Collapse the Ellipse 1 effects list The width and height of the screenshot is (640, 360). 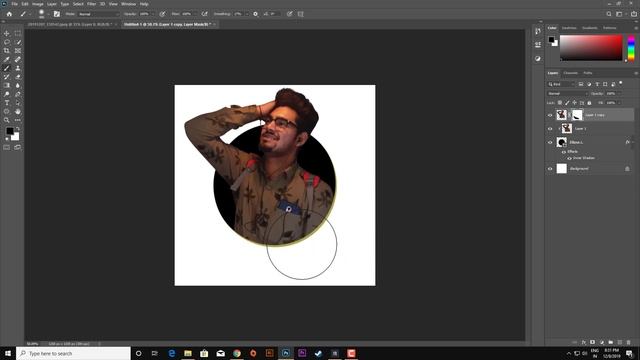[633, 142]
